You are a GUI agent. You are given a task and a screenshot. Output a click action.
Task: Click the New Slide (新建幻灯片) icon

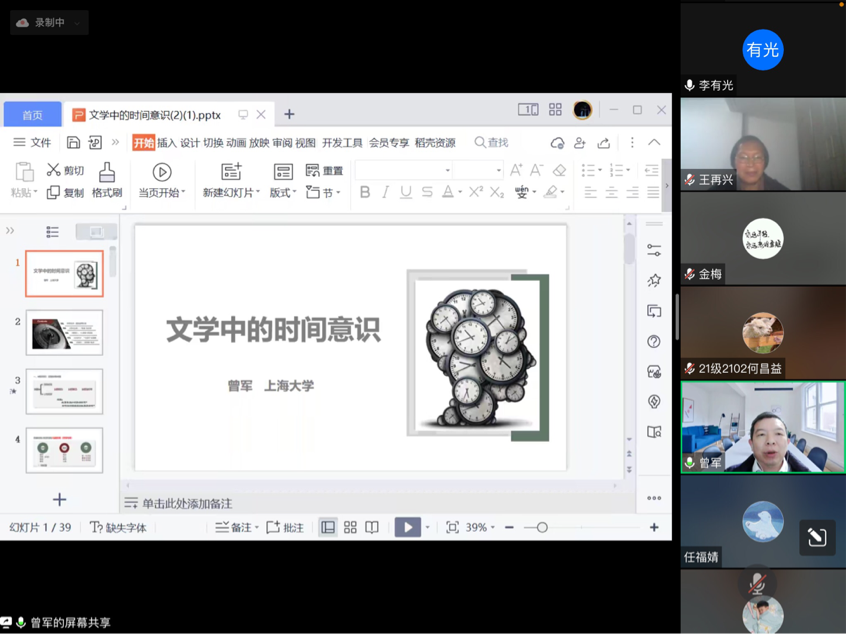pyautogui.click(x=231, y=172)
